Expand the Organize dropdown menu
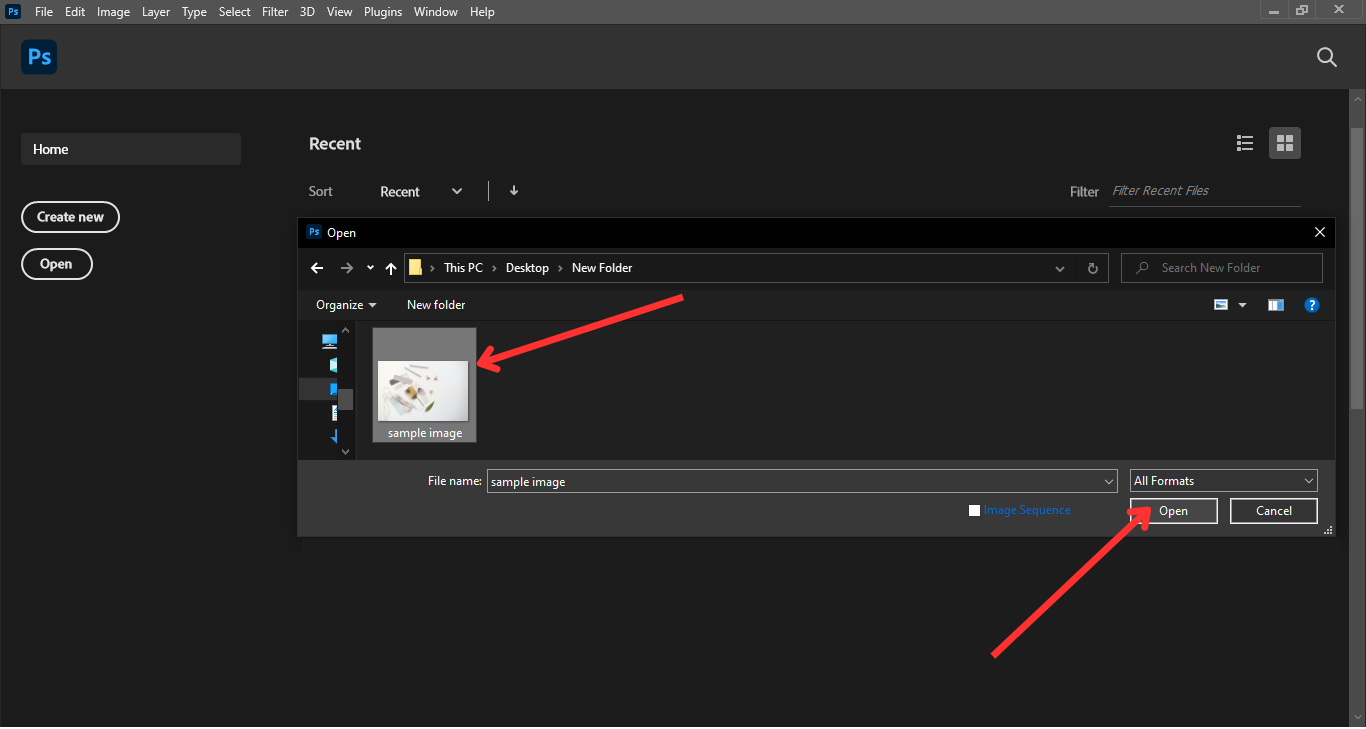 pyautogui.click(x=346, y=305)
